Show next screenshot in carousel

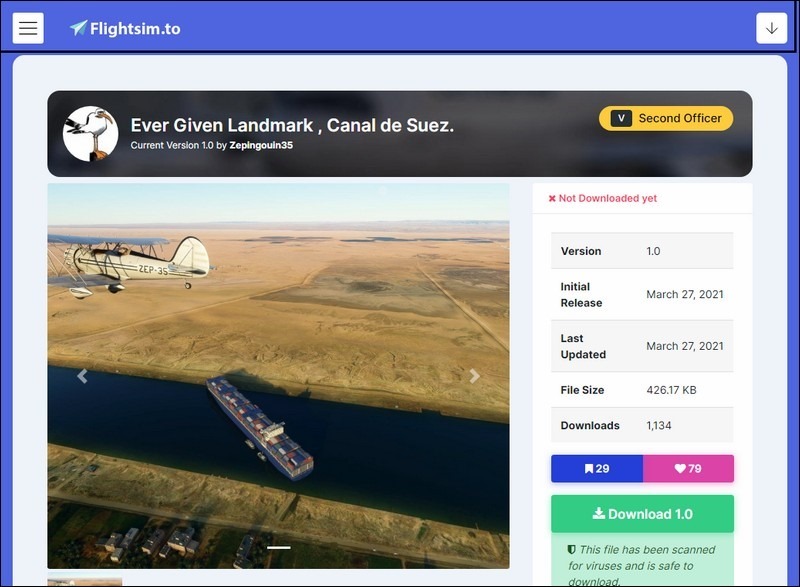pyautogui.click(x=474, y=376)
